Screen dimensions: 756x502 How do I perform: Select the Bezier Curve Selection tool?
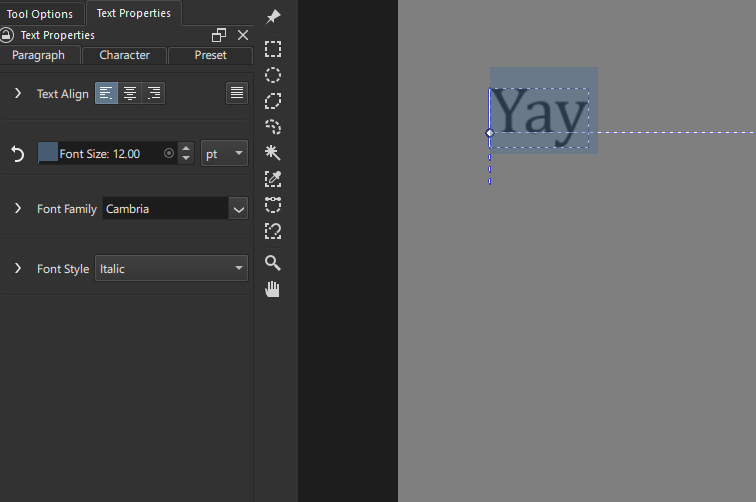[273, 205]
